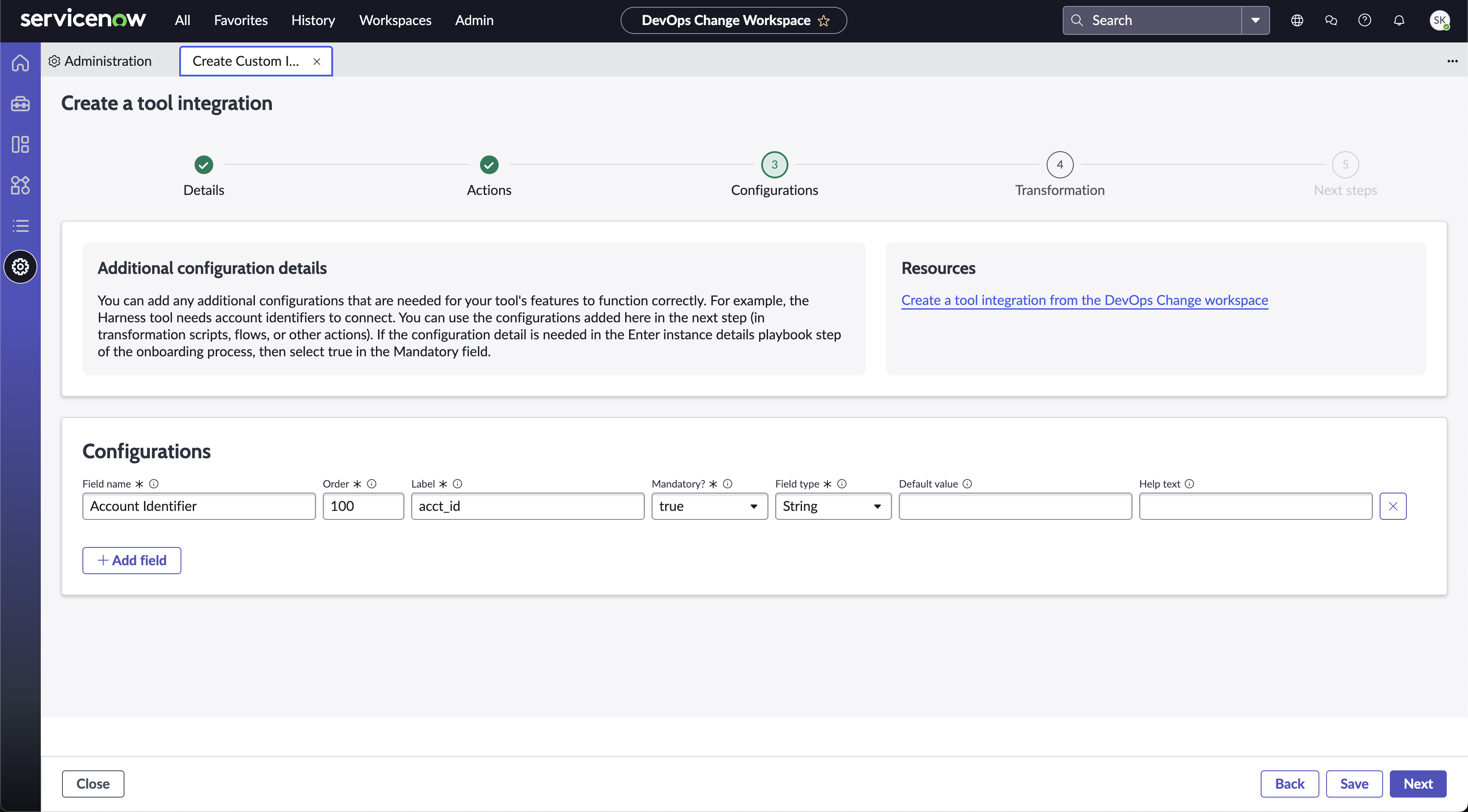Click the Close button
This screenshot has height=812, width=1468.
tap(93, 784)
